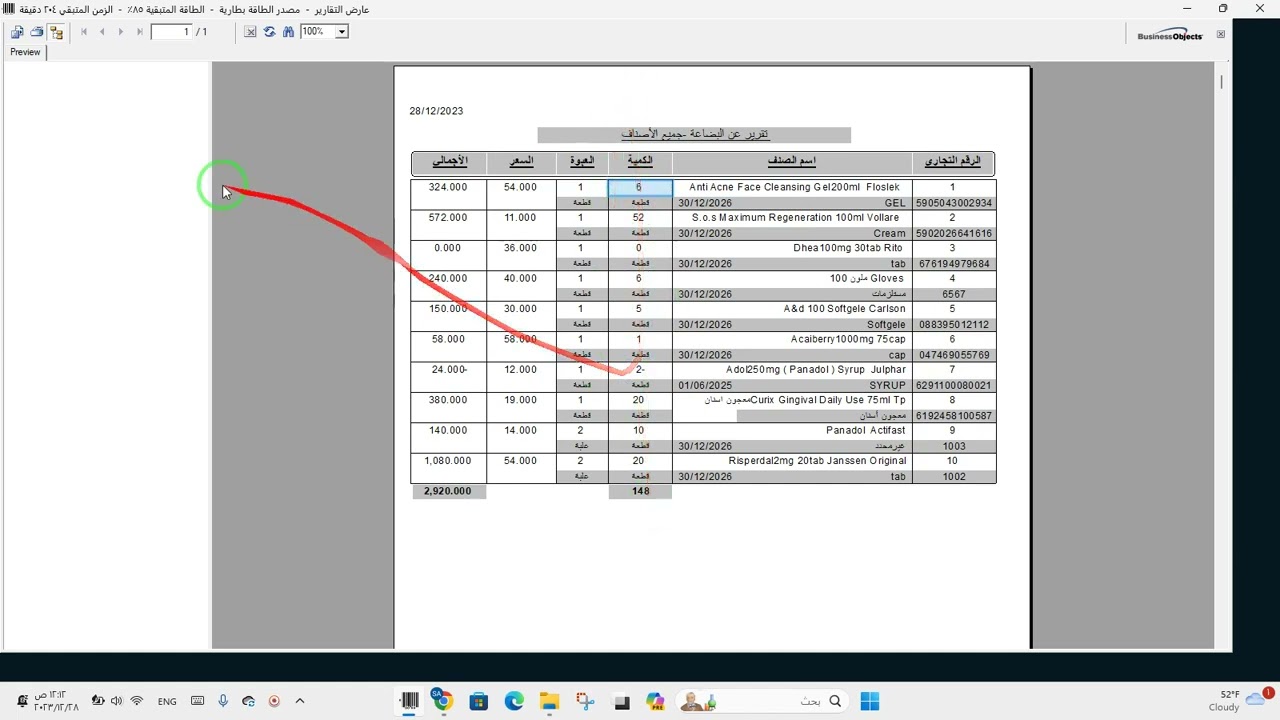Click the Task View taskbar icon
The image size is (1280, 720).
(621, 702)
